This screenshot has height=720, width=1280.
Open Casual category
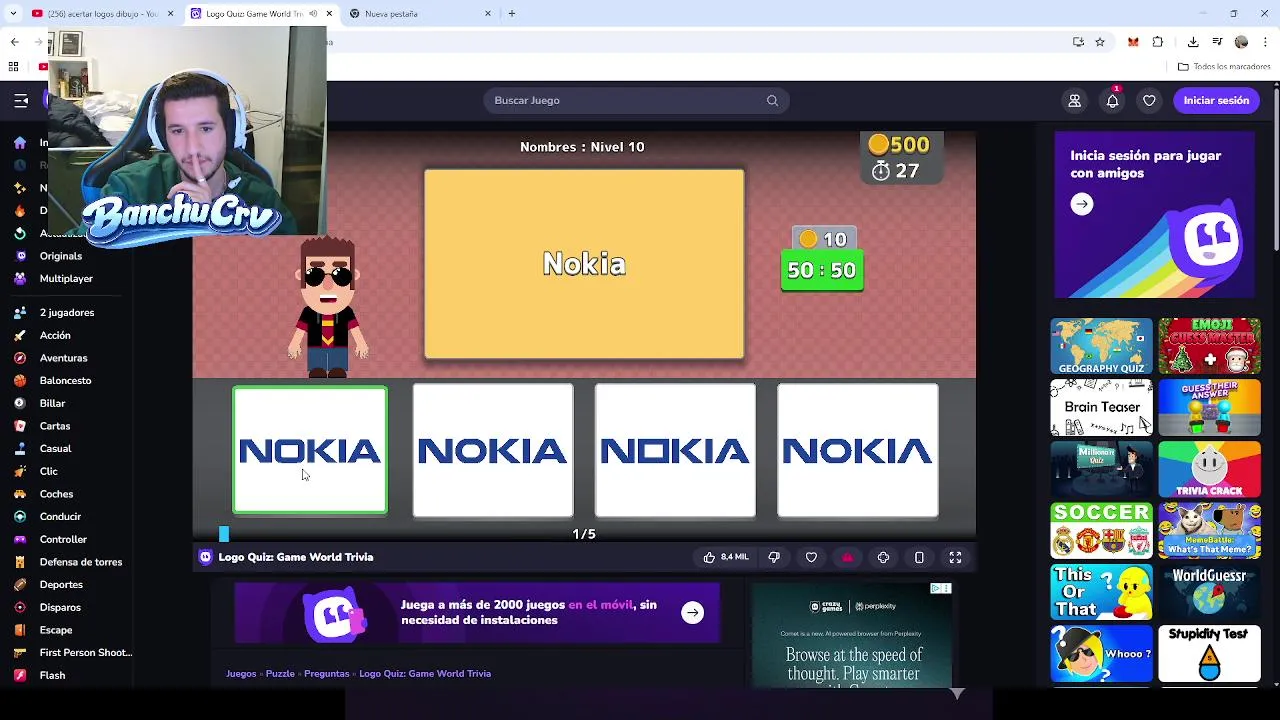click(55, 449)
